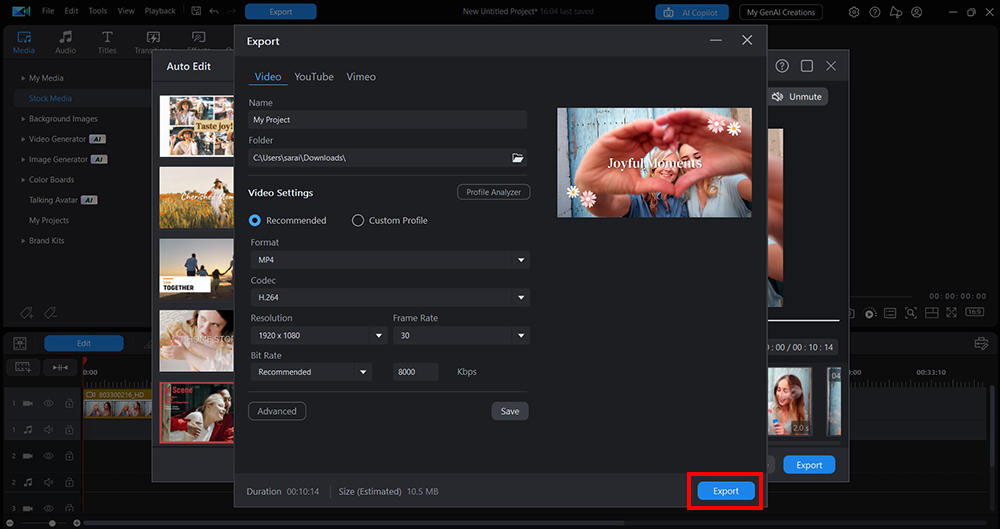
Task: Open the Format MP4 dropdown
Action: pyautogui.click(x=390, y=260)
